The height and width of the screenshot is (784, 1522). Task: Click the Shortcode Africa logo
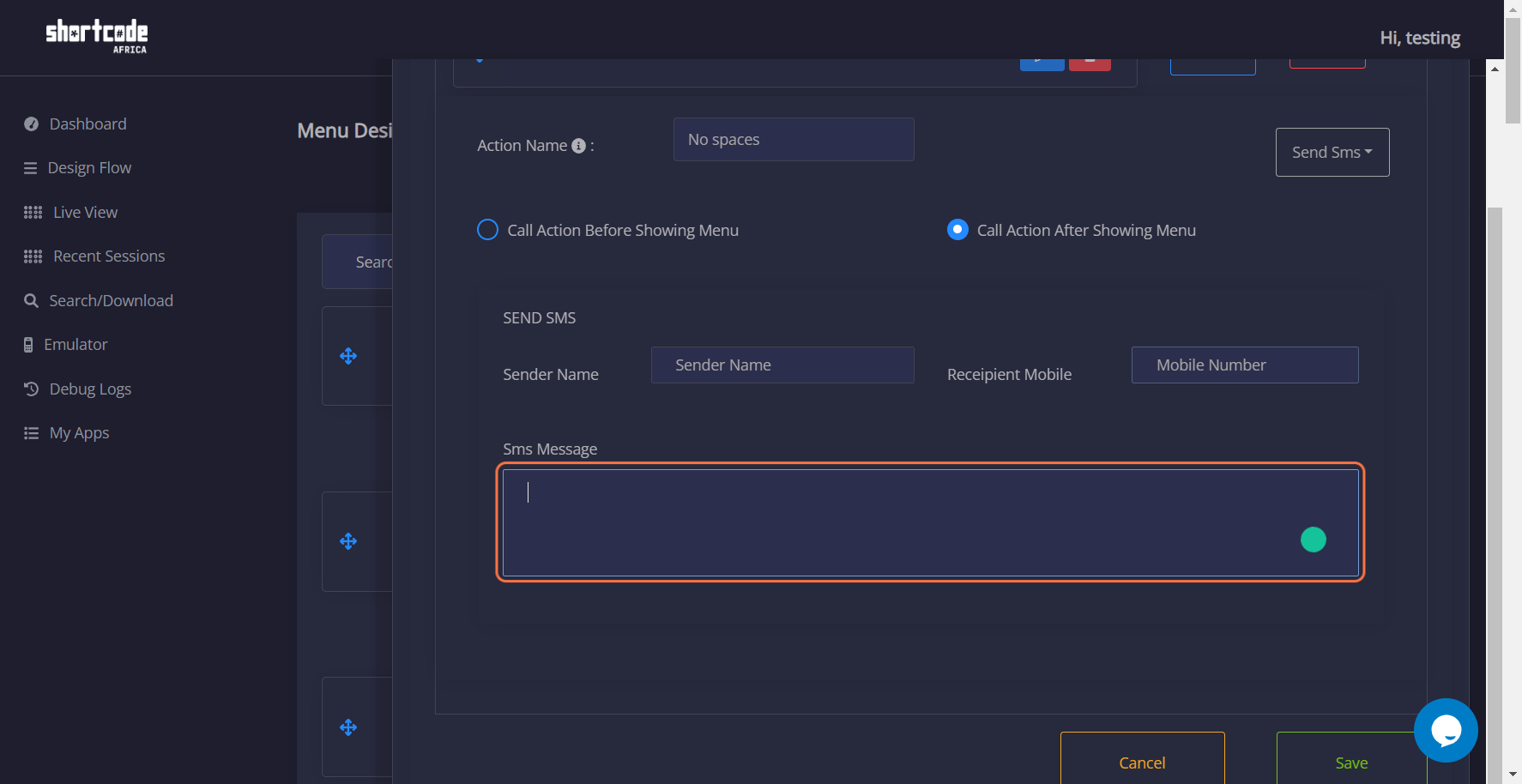tap(96, 36)
